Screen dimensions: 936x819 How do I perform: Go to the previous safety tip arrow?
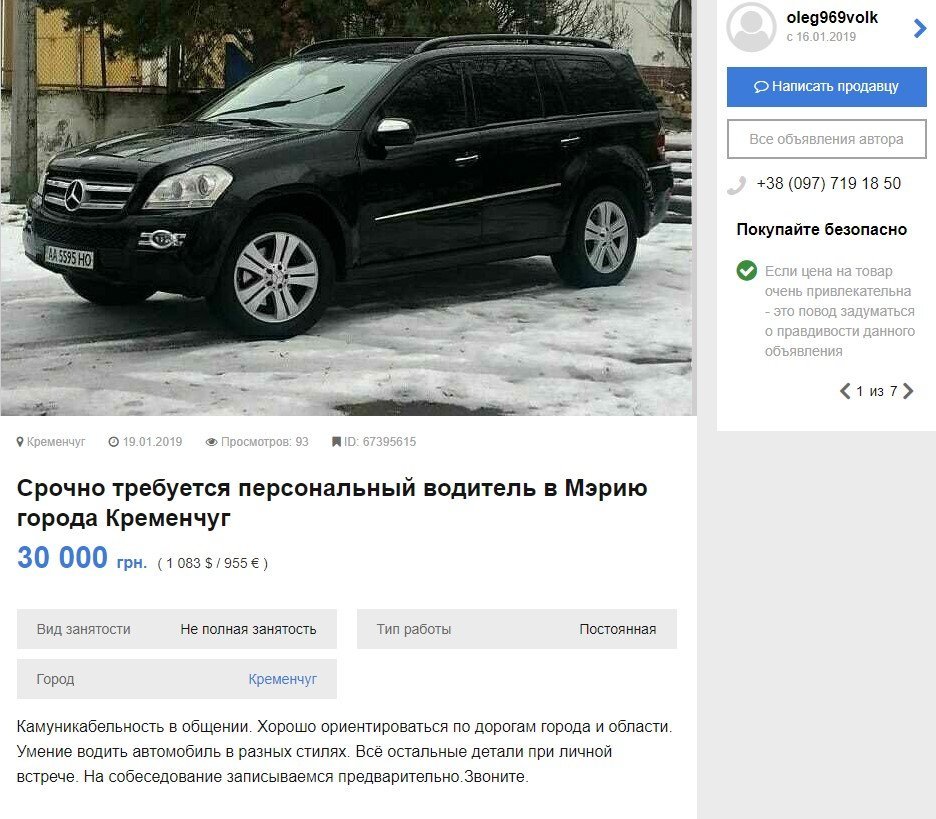845,391
